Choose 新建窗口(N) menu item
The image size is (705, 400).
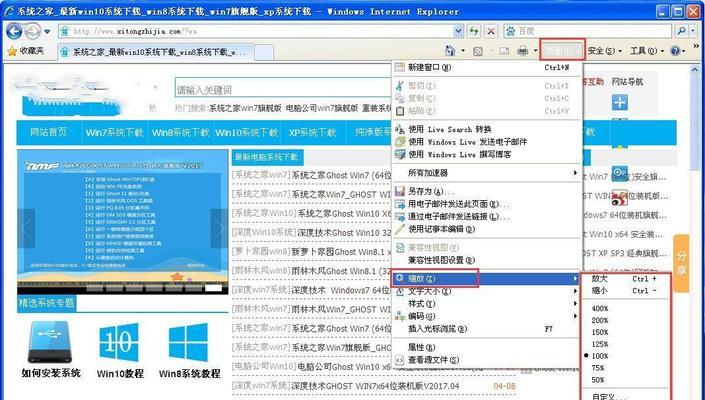pos(487,67)
